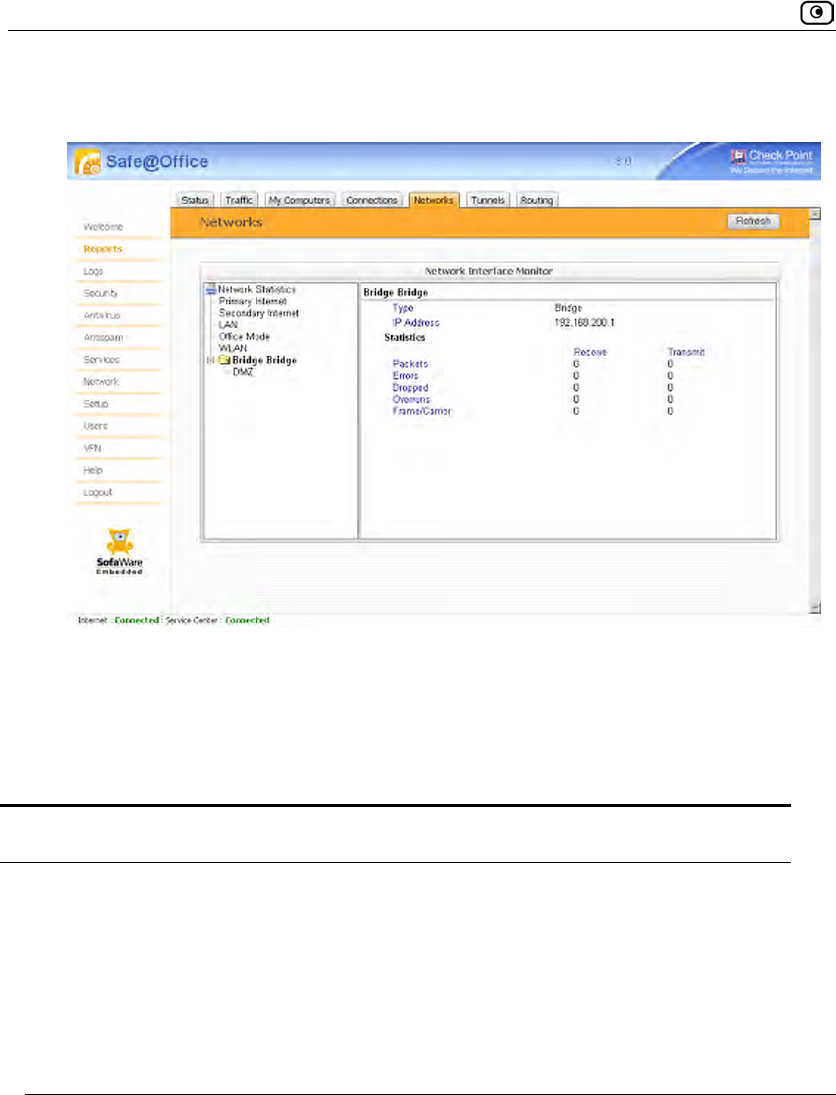This screenshot has width=836, height=1095.
Task: Click the Safe@Office logo icon
Action: [87, 162]
